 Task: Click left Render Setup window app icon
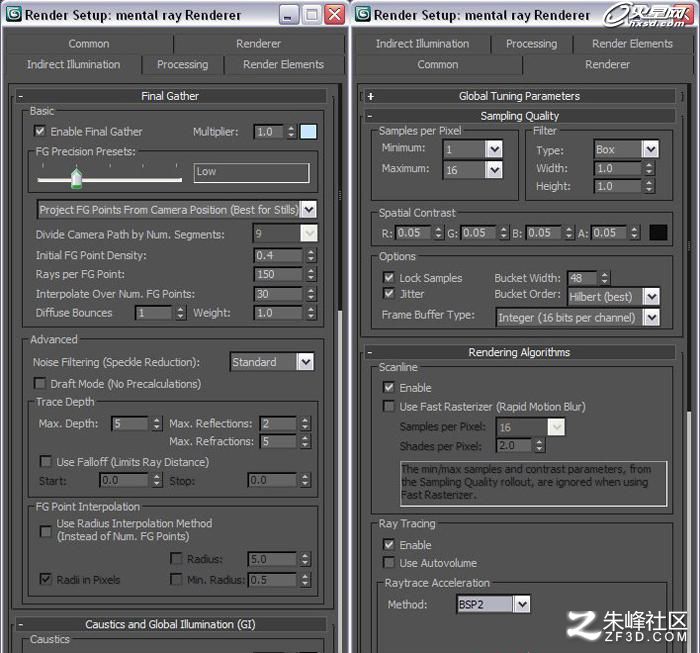[x=13, y=14]
